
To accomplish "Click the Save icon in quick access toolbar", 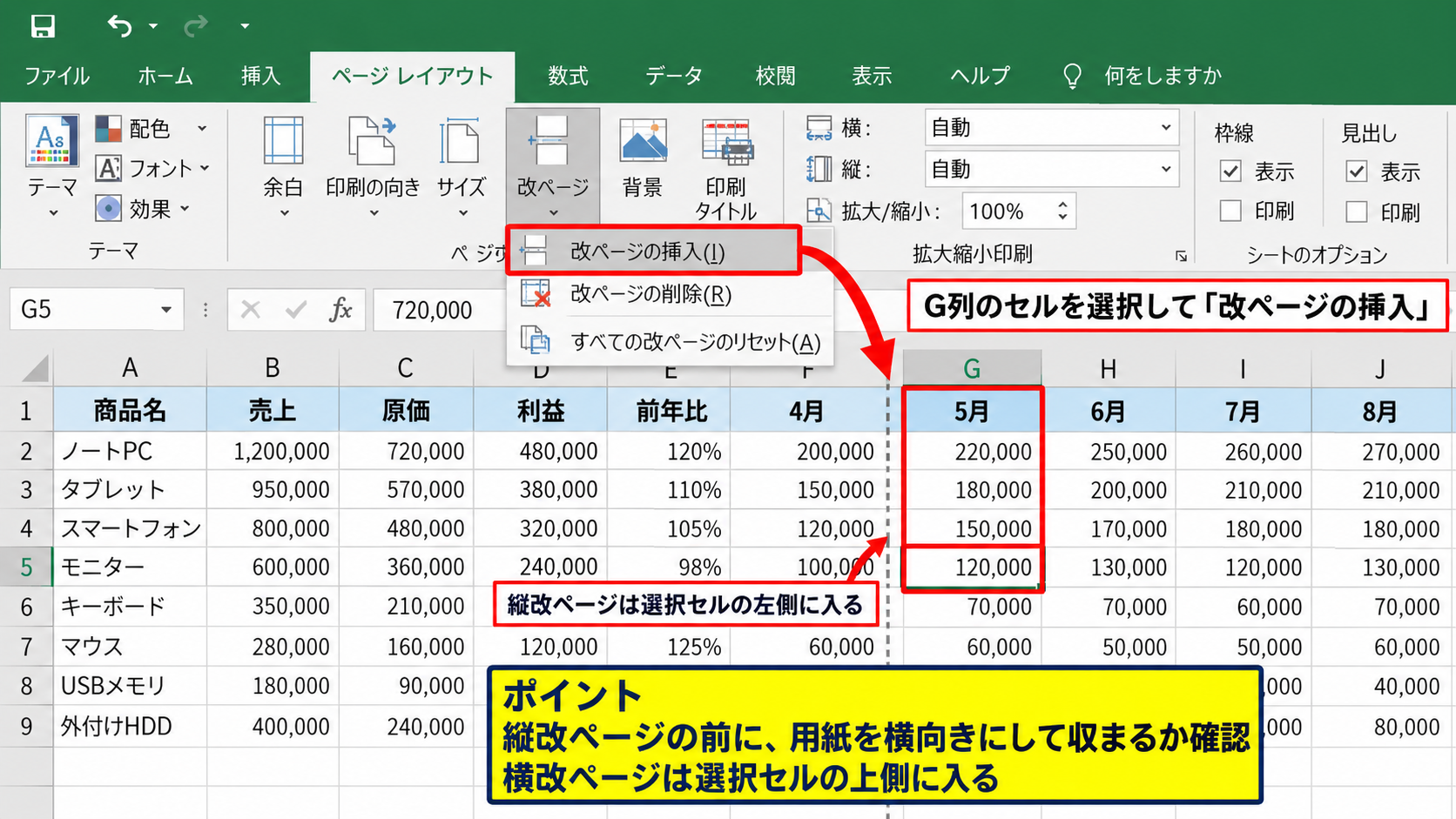I will point(43,26).
